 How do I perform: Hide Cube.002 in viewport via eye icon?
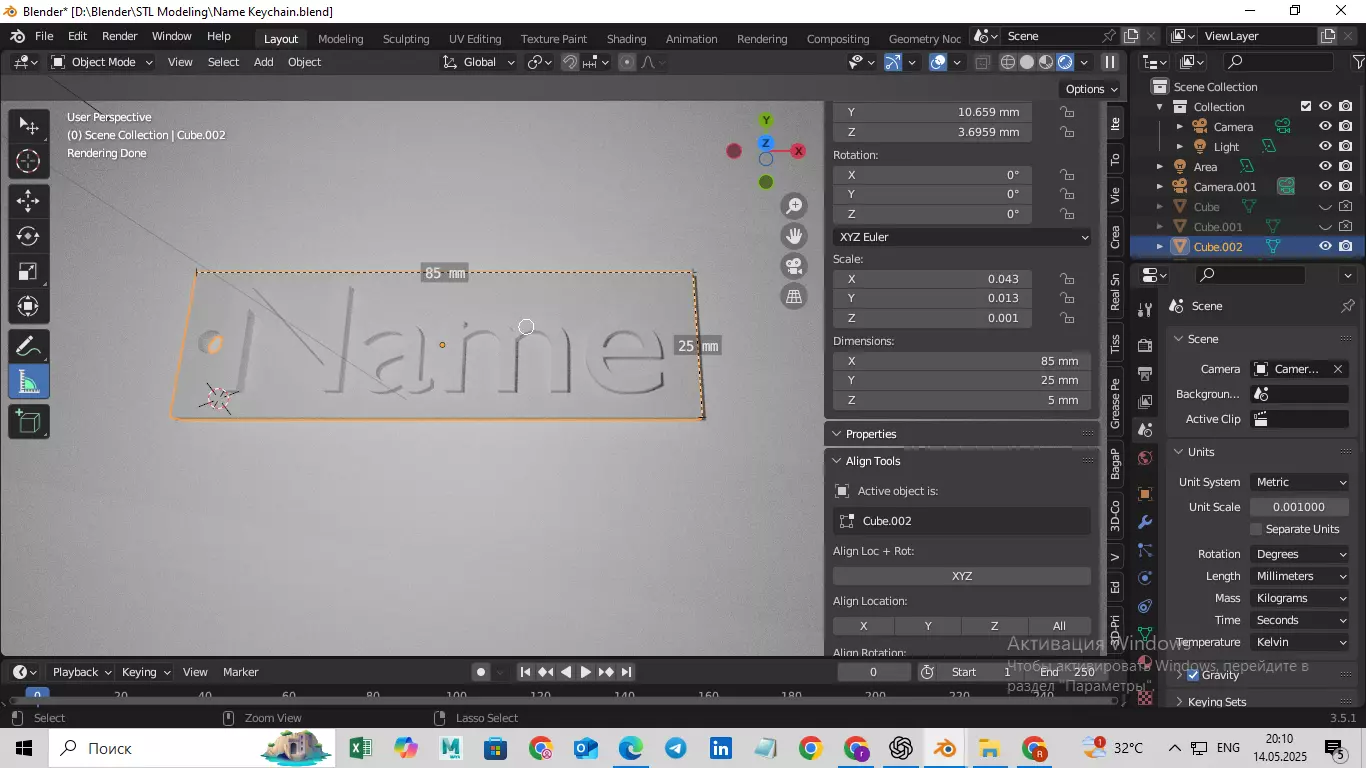1325,246
